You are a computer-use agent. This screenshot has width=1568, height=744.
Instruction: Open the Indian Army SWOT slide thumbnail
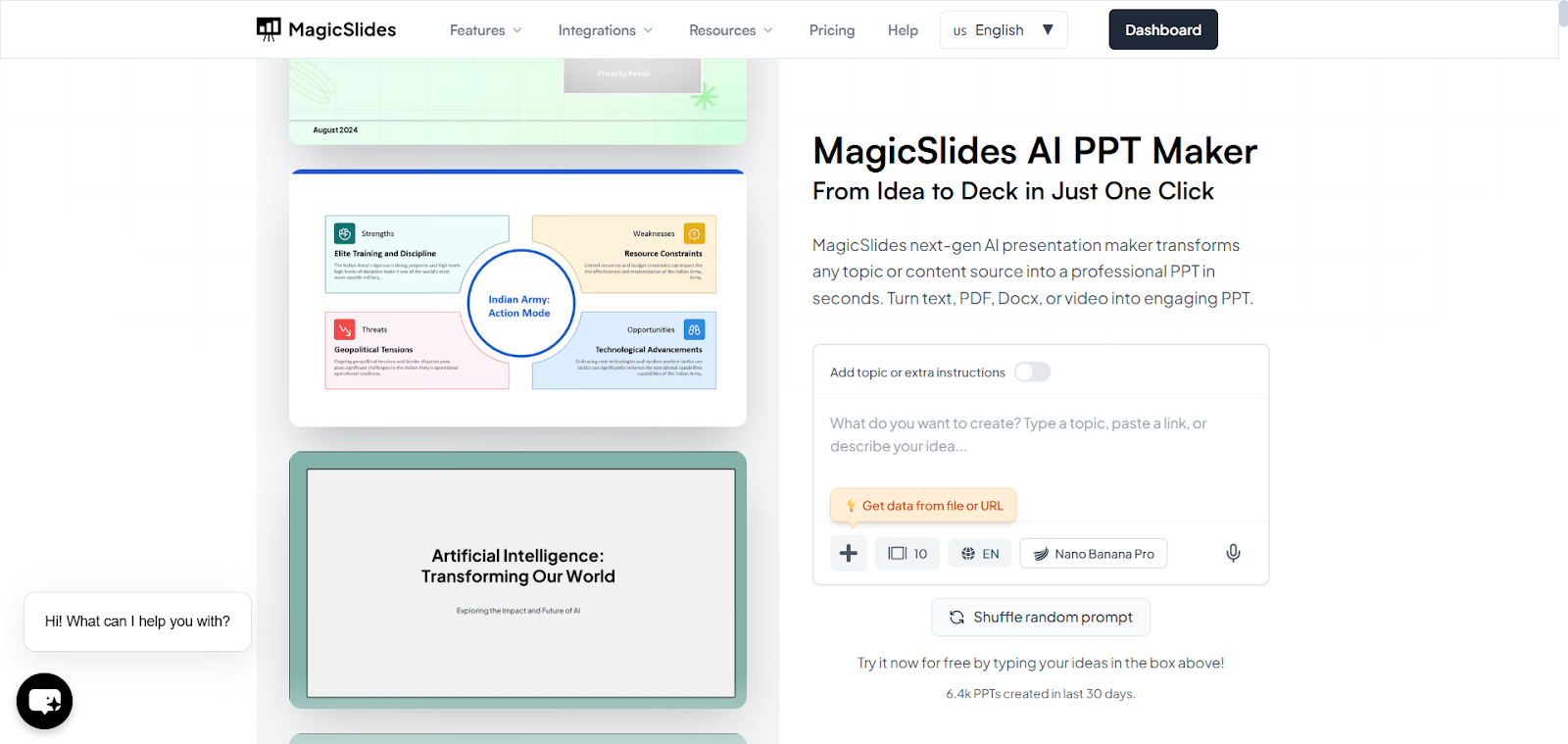coord(518,299)
